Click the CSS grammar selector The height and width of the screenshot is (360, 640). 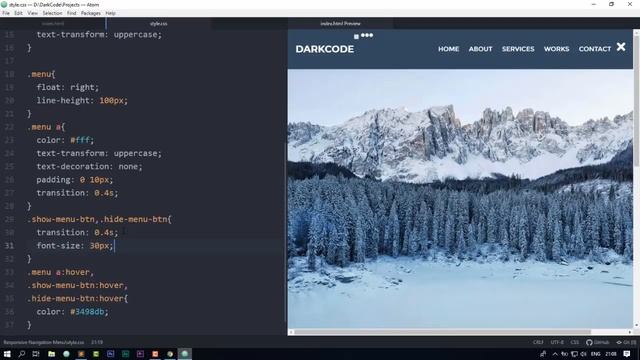575,342
